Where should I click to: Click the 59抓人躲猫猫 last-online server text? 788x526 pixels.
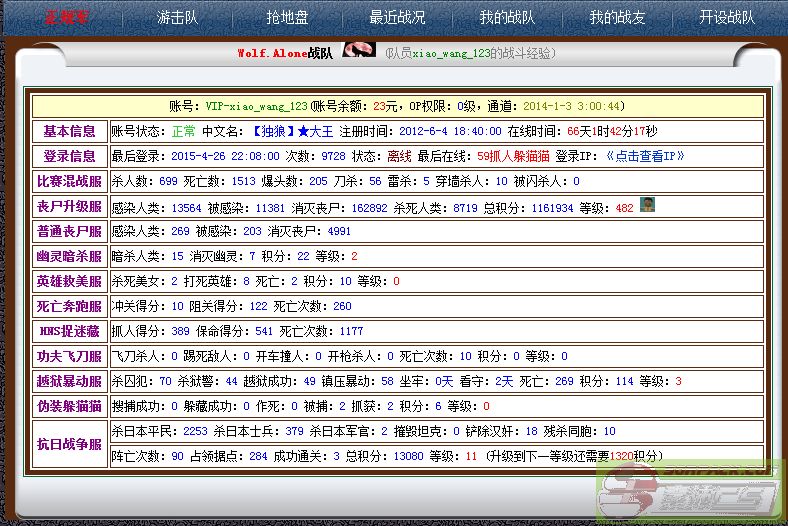513,156
